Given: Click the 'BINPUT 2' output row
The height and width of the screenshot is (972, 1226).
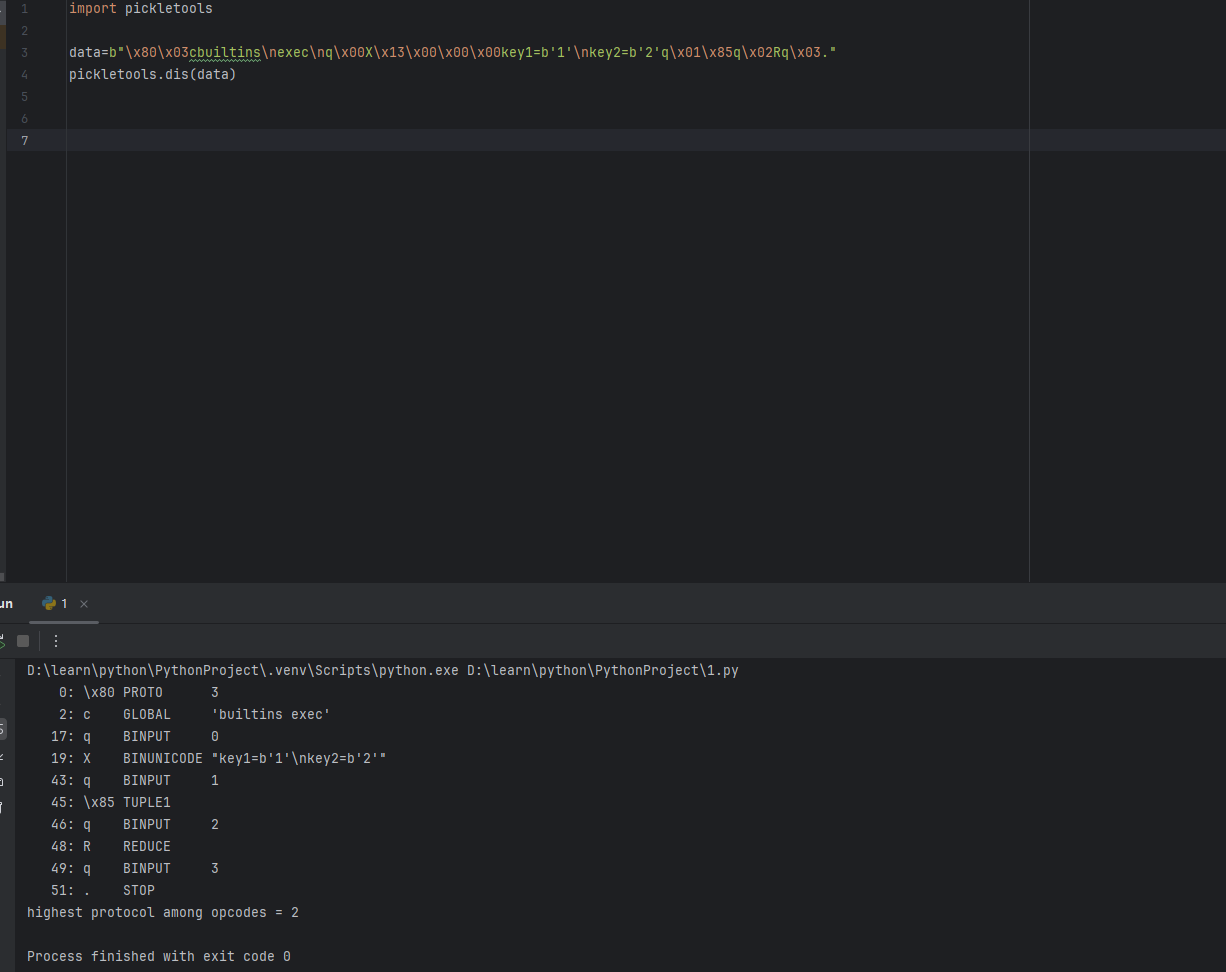Looking at the screenshot, I should click(135, 824).
